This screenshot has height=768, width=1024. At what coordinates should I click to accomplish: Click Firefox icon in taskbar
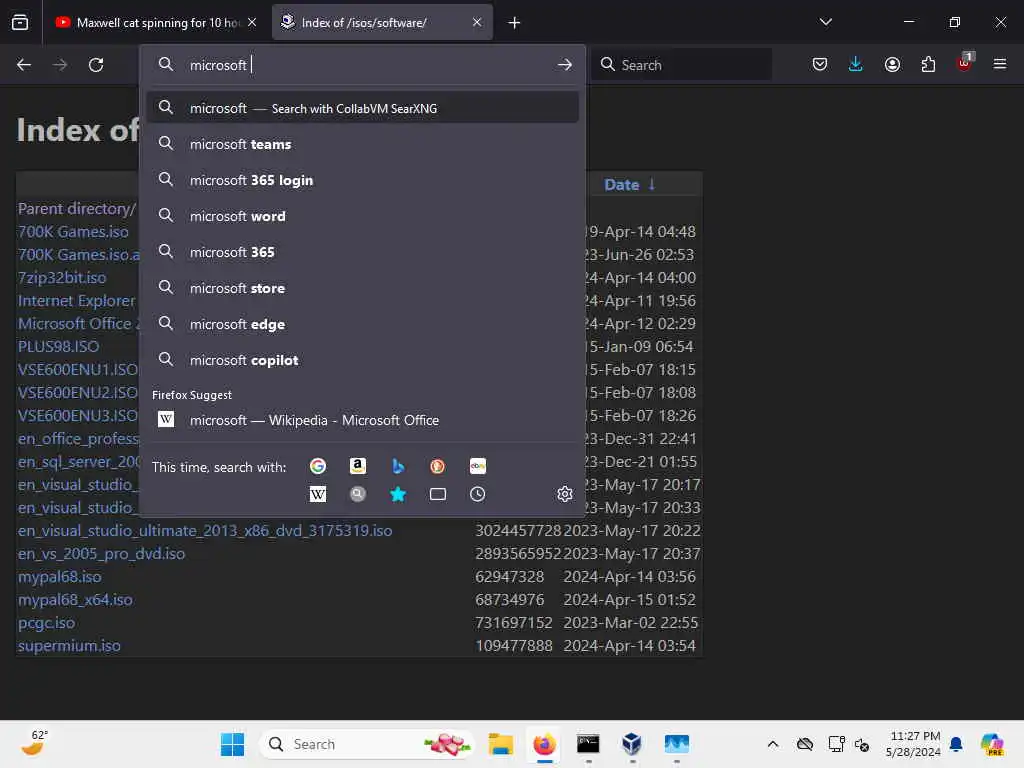[x=545, y=744]
